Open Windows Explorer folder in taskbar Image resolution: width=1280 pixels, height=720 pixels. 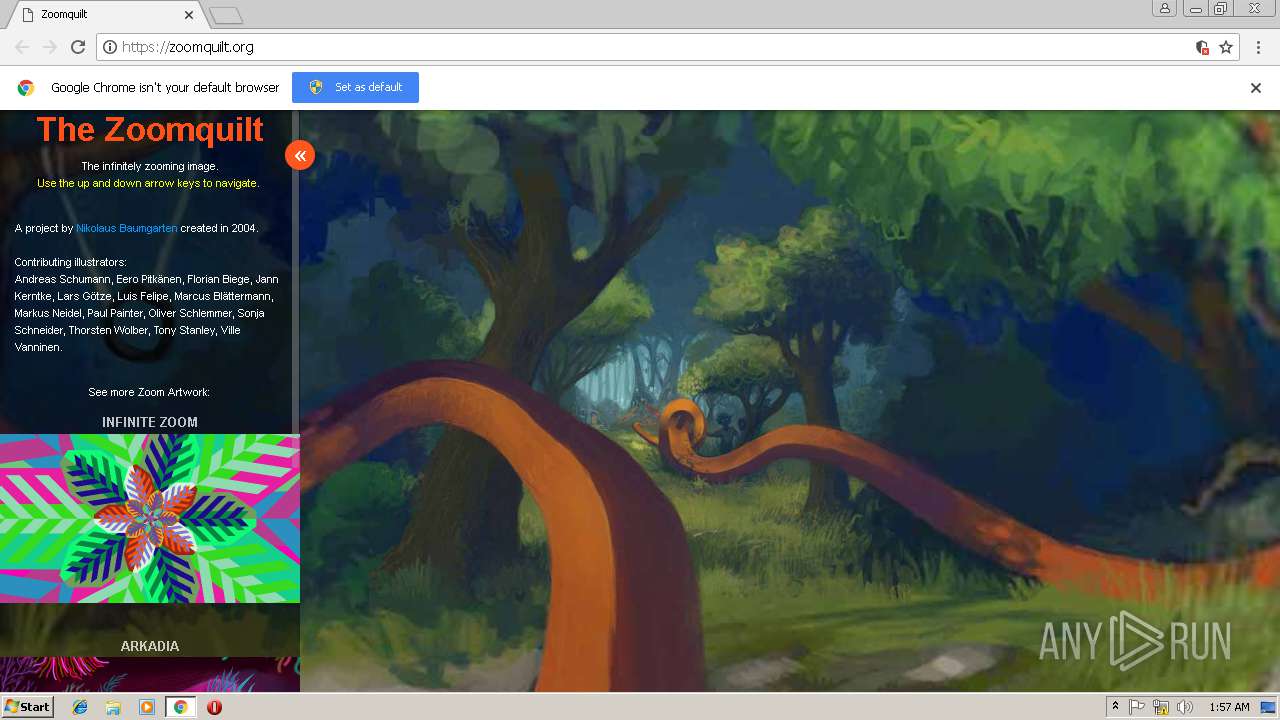[x=113, y=707]
